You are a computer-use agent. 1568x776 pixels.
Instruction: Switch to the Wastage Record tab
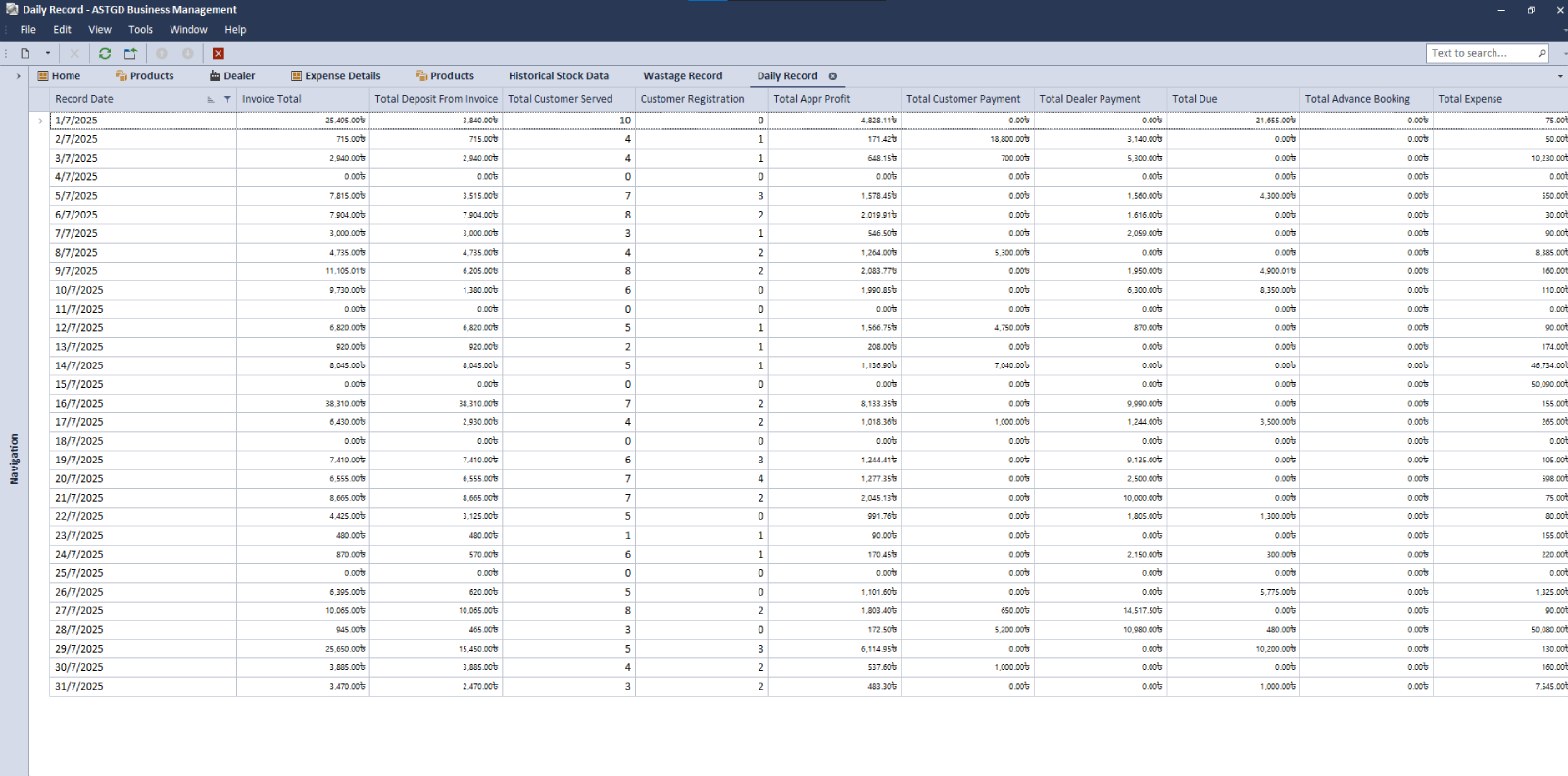[x=683, y=76]
